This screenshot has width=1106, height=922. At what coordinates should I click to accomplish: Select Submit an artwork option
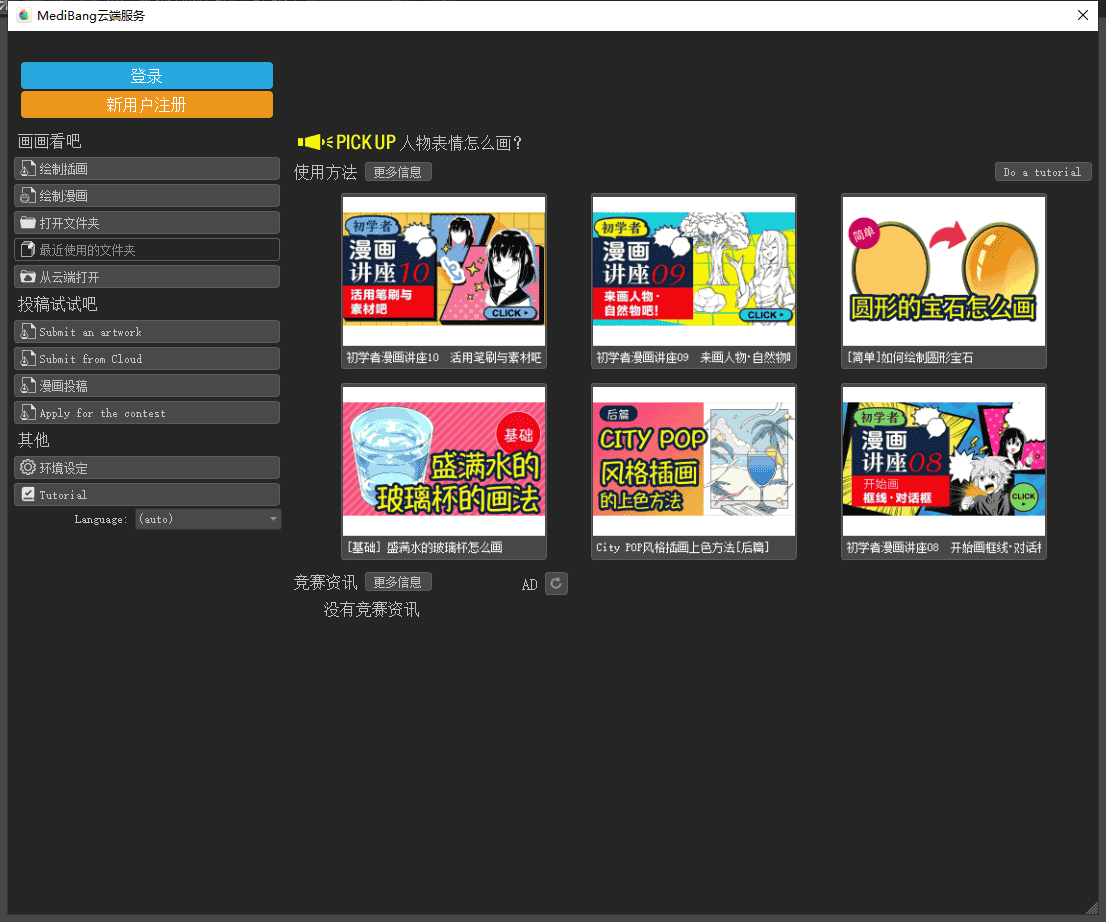(x=146, y=332)
